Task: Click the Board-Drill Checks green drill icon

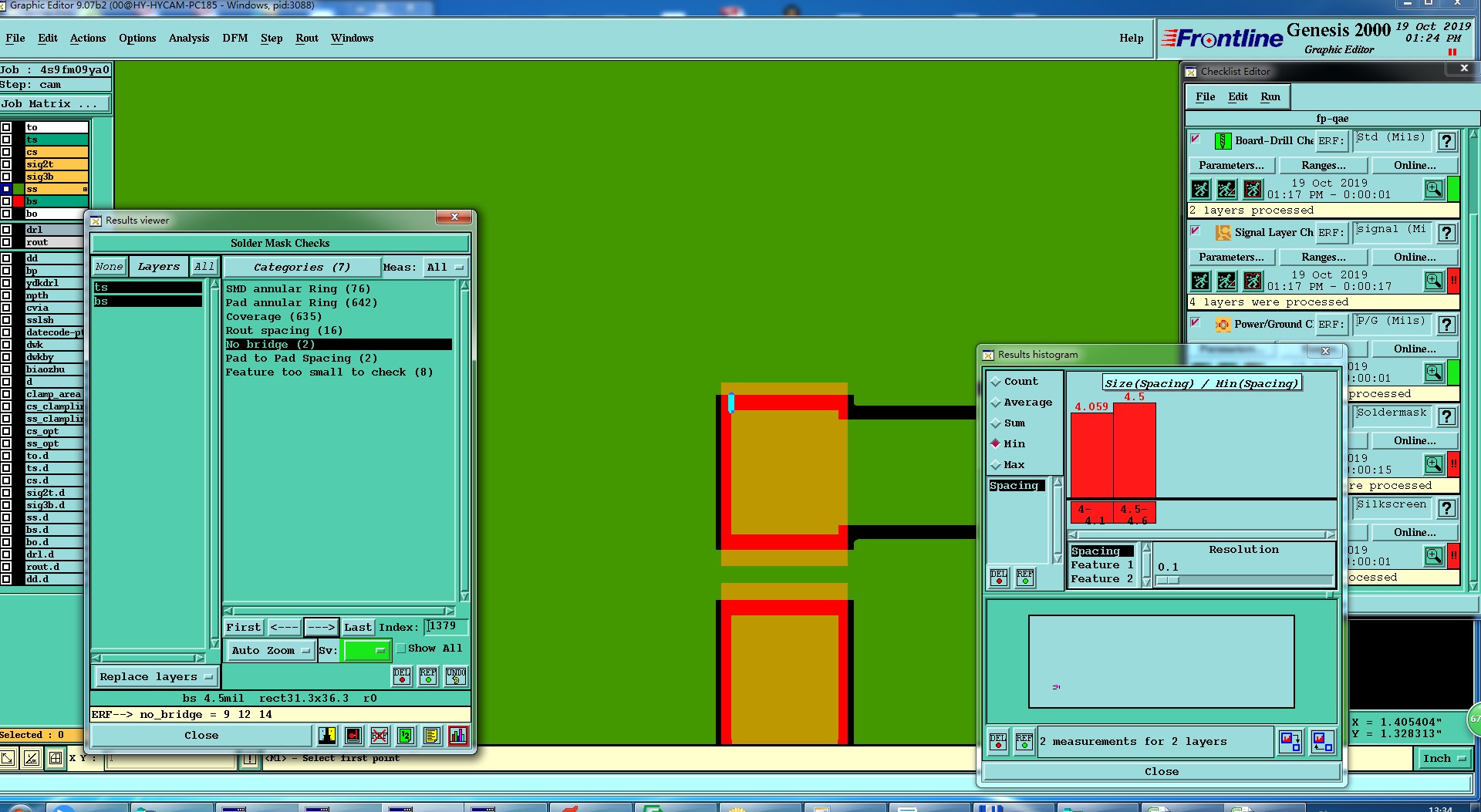Action: pyautogui.click(x=1223, y=140)
